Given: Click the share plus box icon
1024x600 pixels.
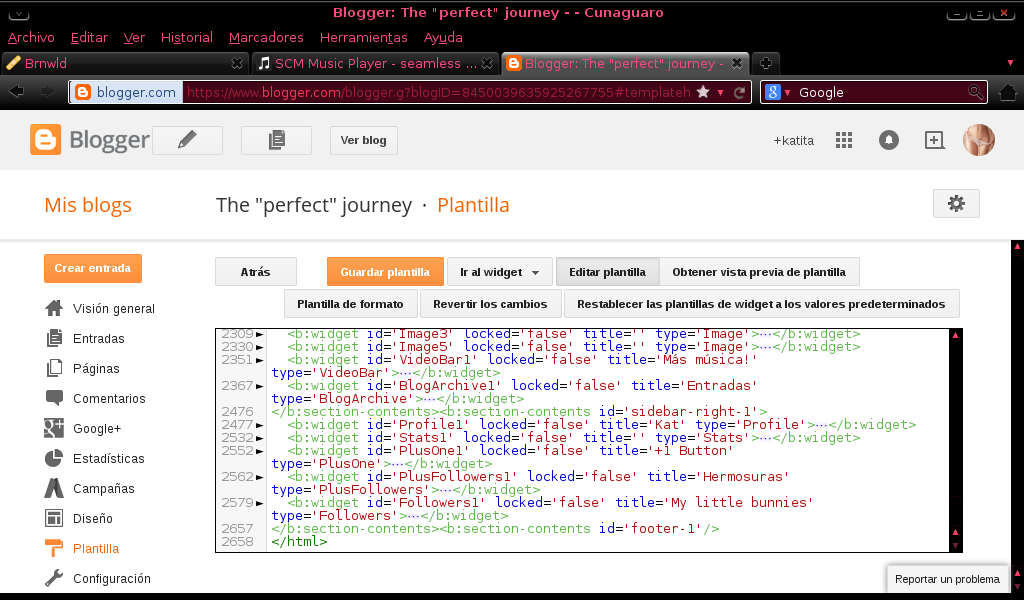Looking at the screenshot, I should (935, 140).
